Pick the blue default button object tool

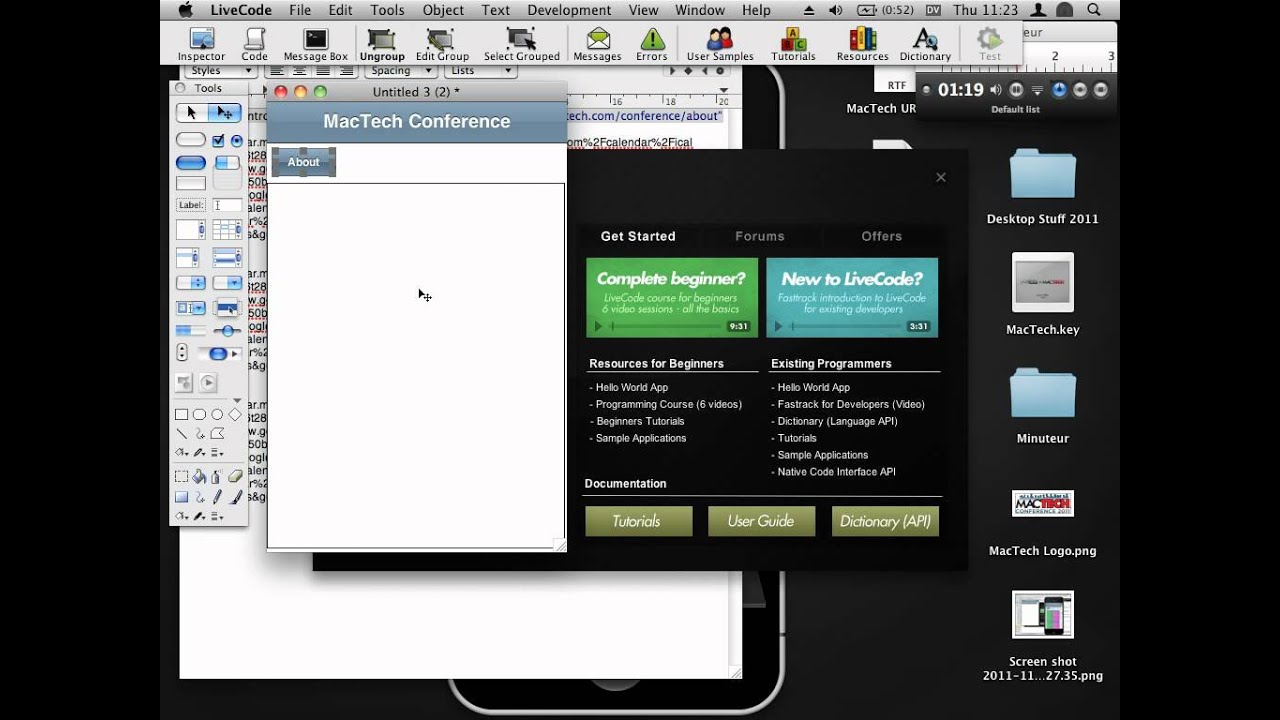coord(191,163)
